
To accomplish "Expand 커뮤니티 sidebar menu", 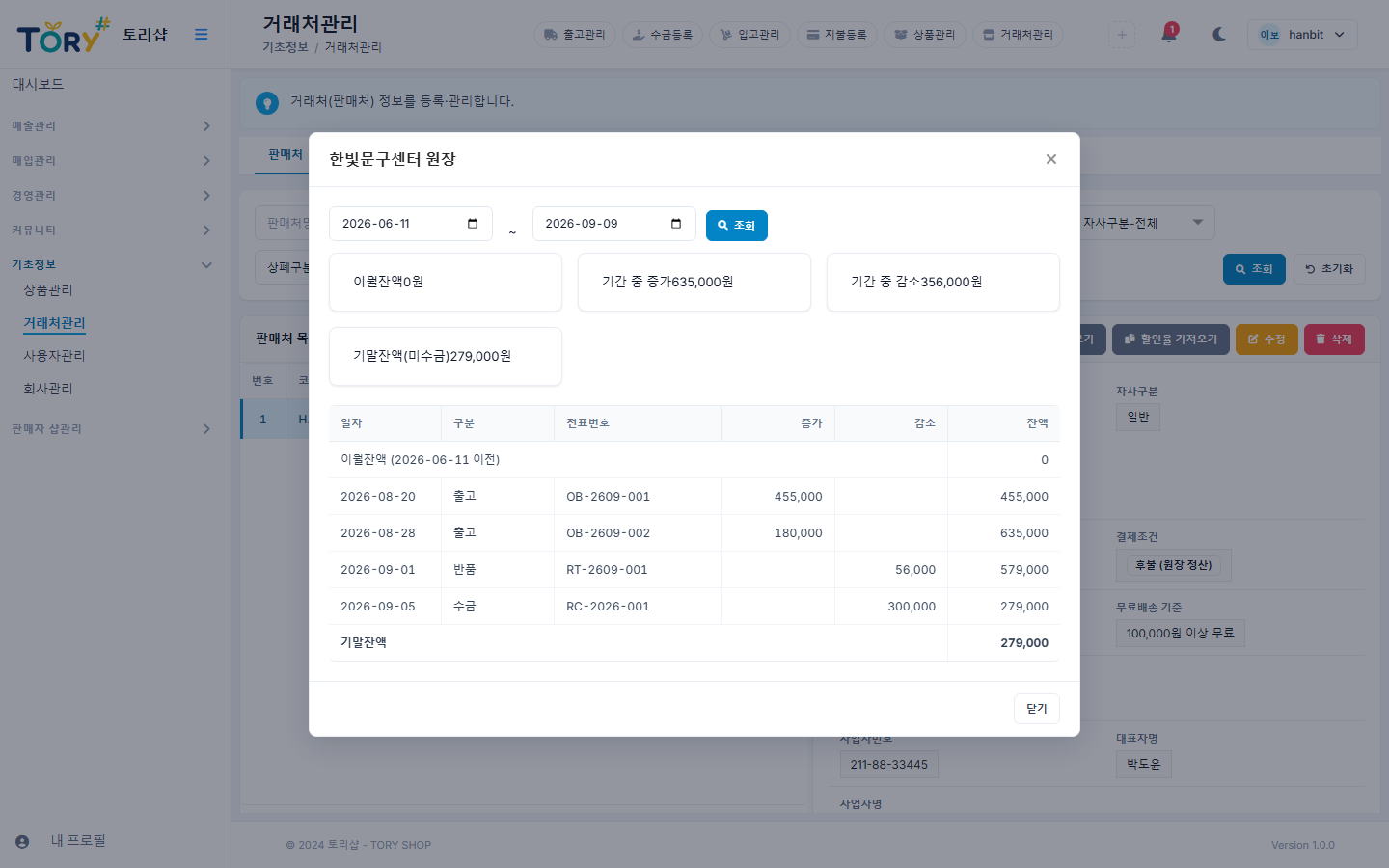I will tap(111, 231).
